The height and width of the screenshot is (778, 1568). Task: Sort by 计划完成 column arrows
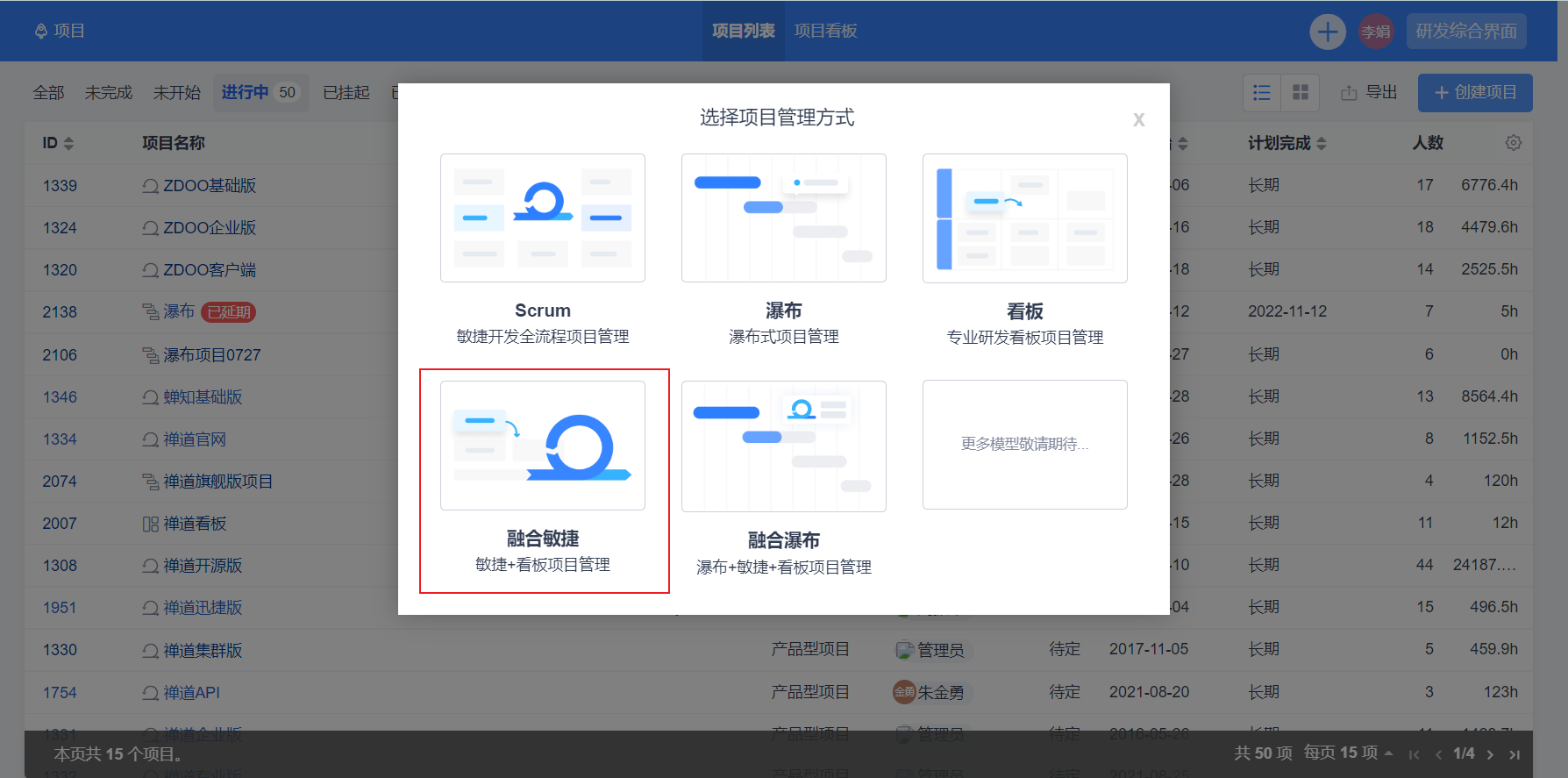(x=1322, y=143)
